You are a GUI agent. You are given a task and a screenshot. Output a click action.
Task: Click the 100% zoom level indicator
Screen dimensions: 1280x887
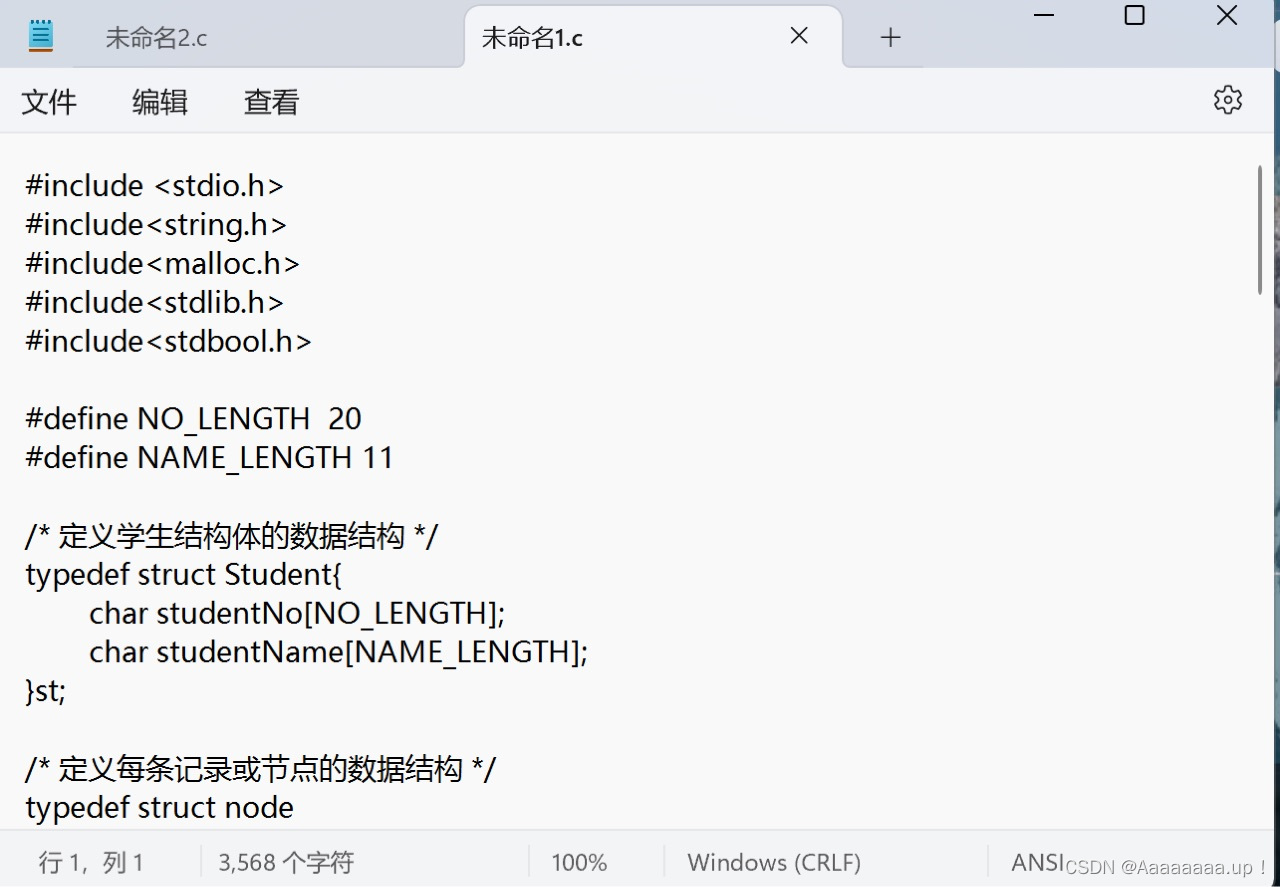click(579, 862)
